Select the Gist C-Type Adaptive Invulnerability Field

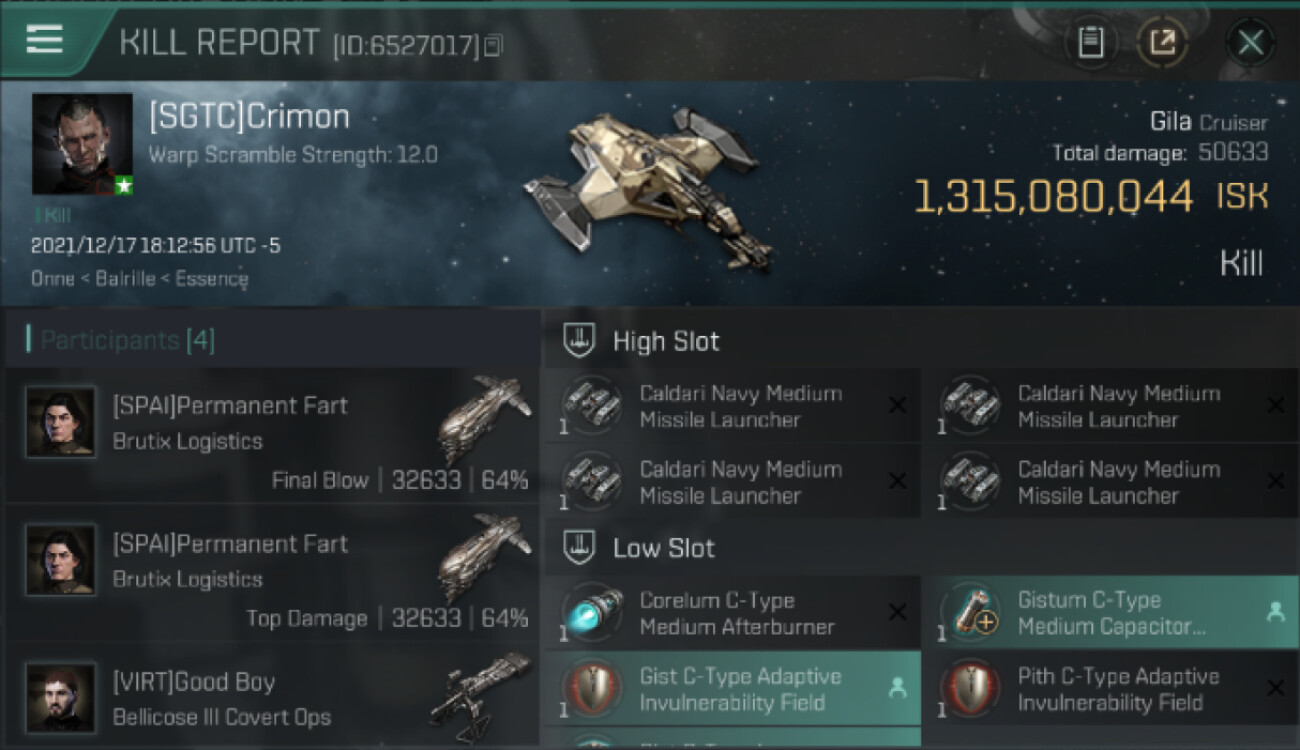pos(731,689)
